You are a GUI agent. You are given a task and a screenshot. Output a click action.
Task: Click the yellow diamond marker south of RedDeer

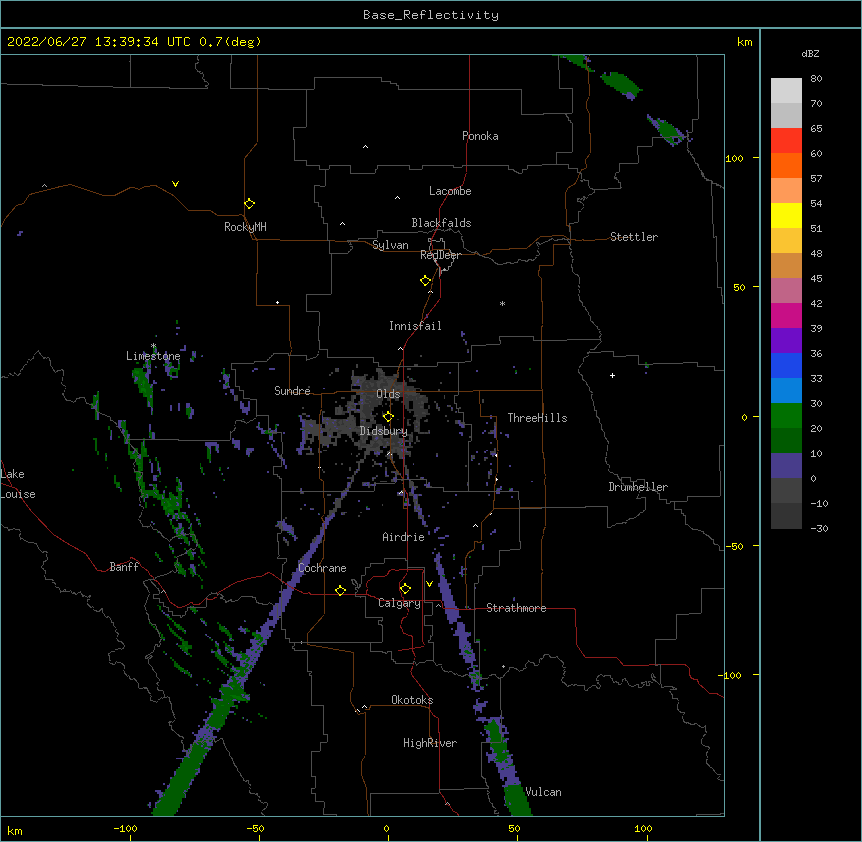pyautogui.click(x=426, y=281)
